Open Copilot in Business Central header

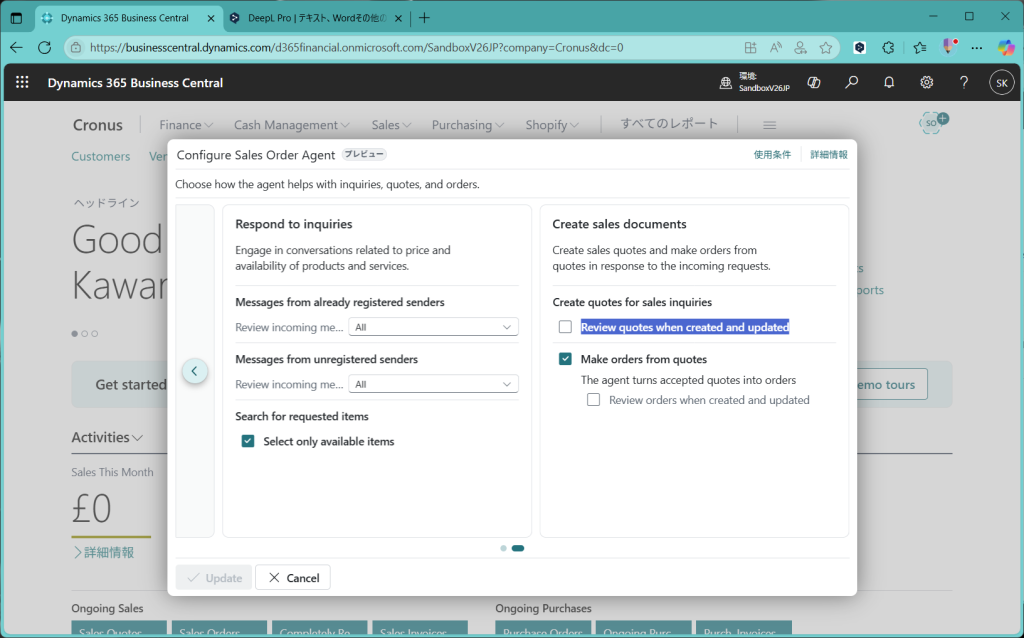pos(814,83)
